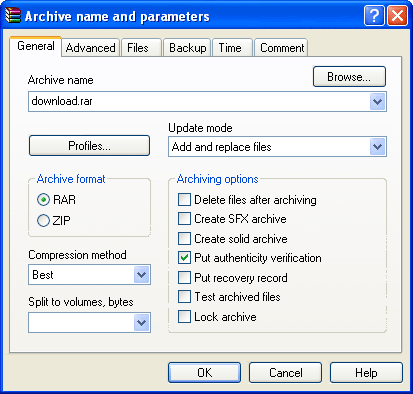Switch to the Advanced tab
The image size is (413, 394).
[x=90, y=48]
